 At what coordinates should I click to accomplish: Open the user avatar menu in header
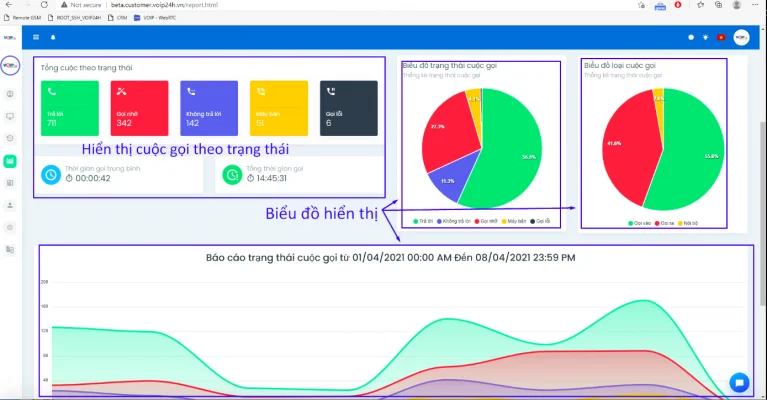pyautogui.click(x=741, y=38)
